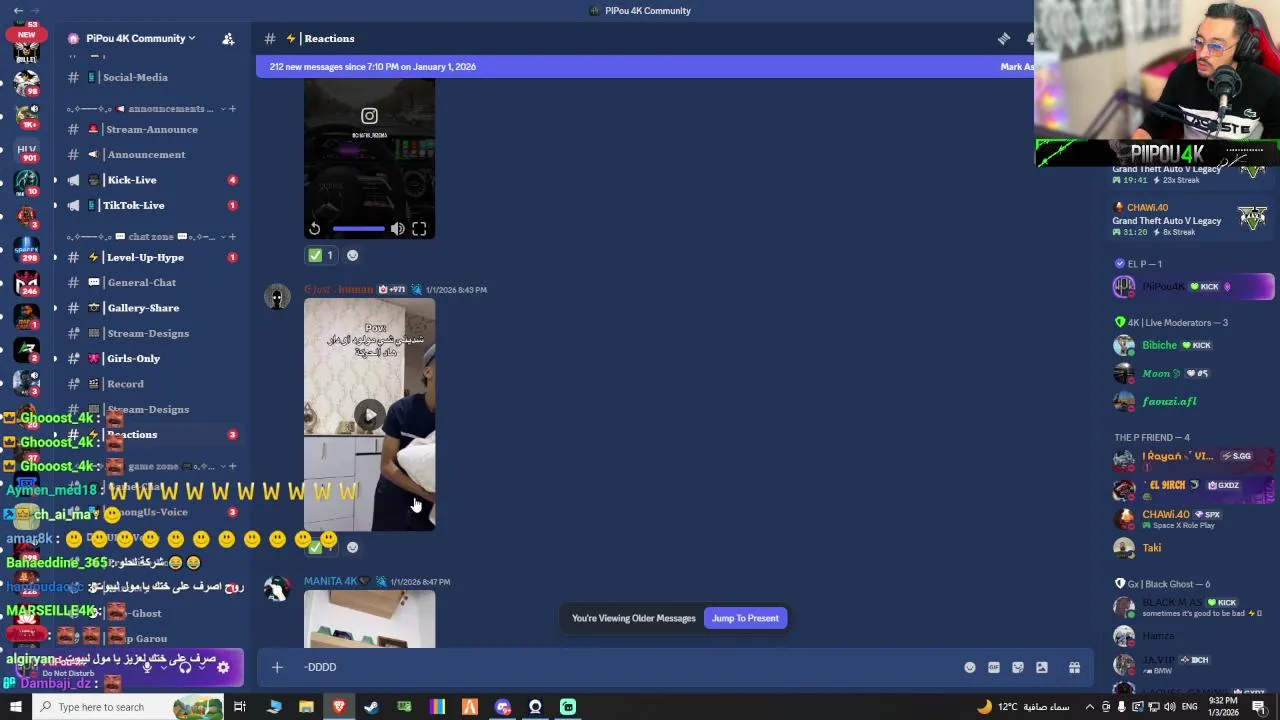Open server with 98 badge in server list

(x=27, y=83)
